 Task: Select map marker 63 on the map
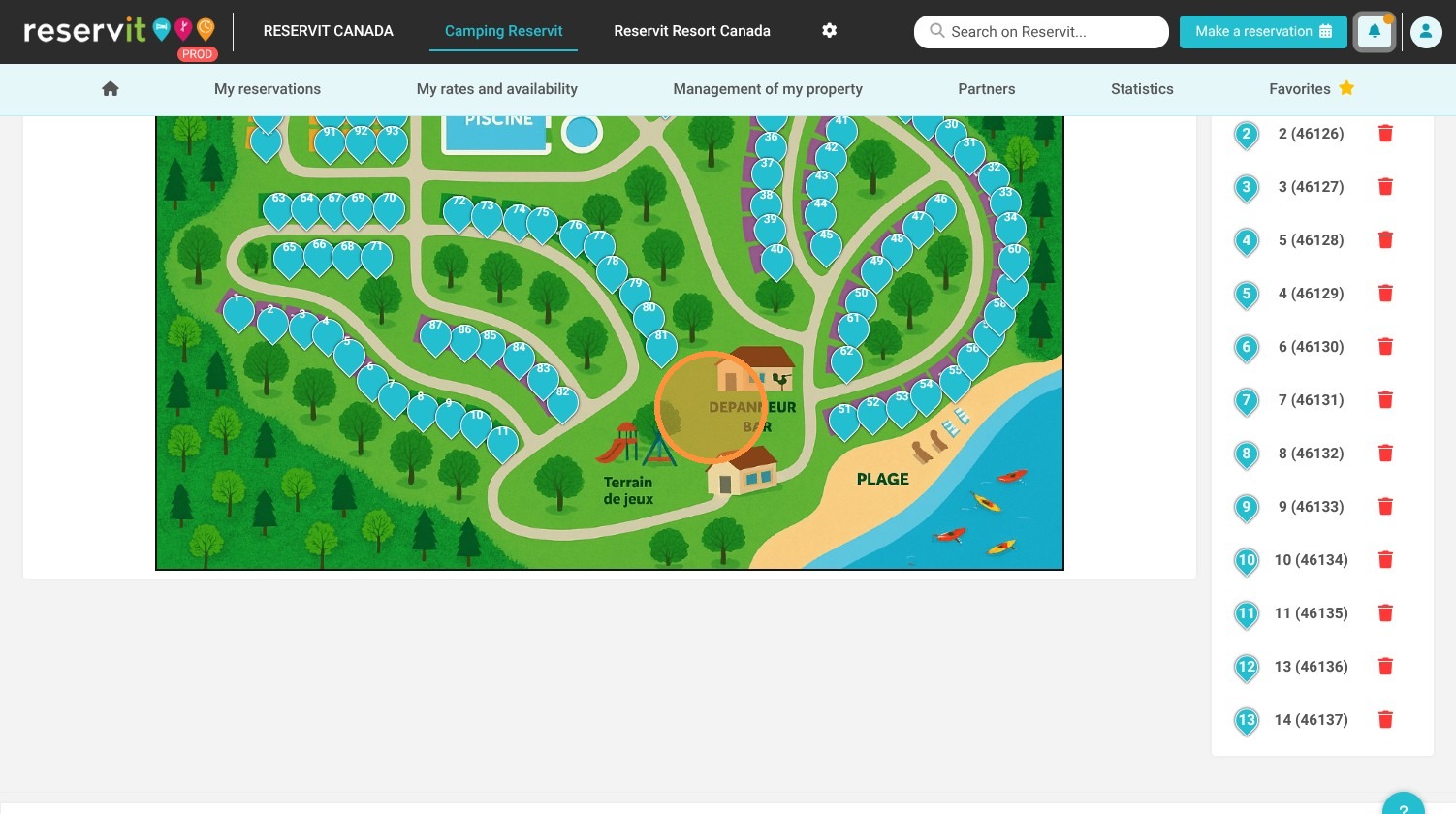point(278,209)
